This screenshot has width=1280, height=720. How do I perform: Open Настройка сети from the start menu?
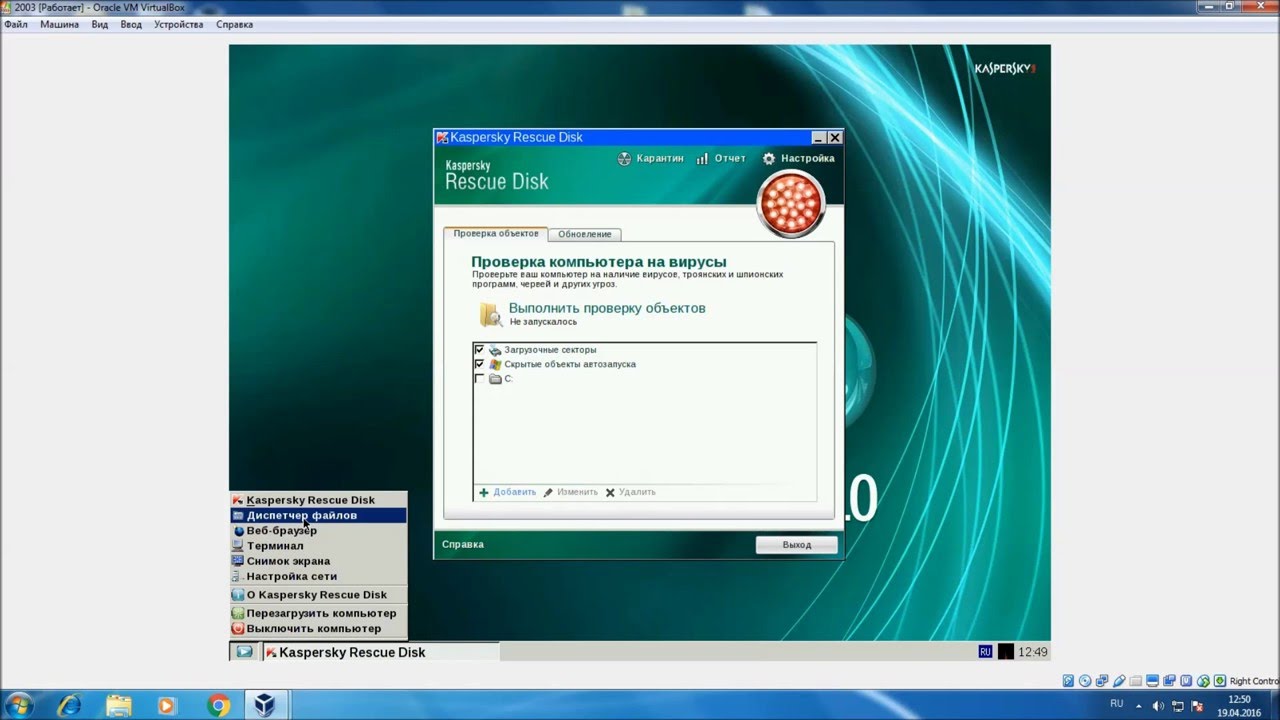point(318,576)
